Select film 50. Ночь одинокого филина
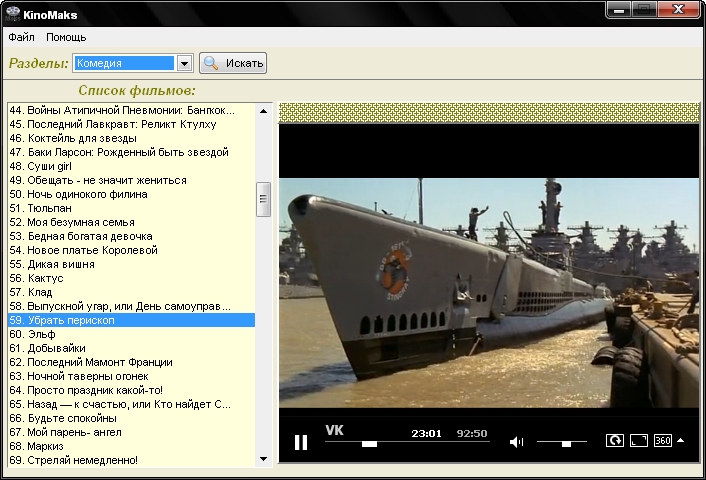 pyautogui.click(x=131, y=194)
